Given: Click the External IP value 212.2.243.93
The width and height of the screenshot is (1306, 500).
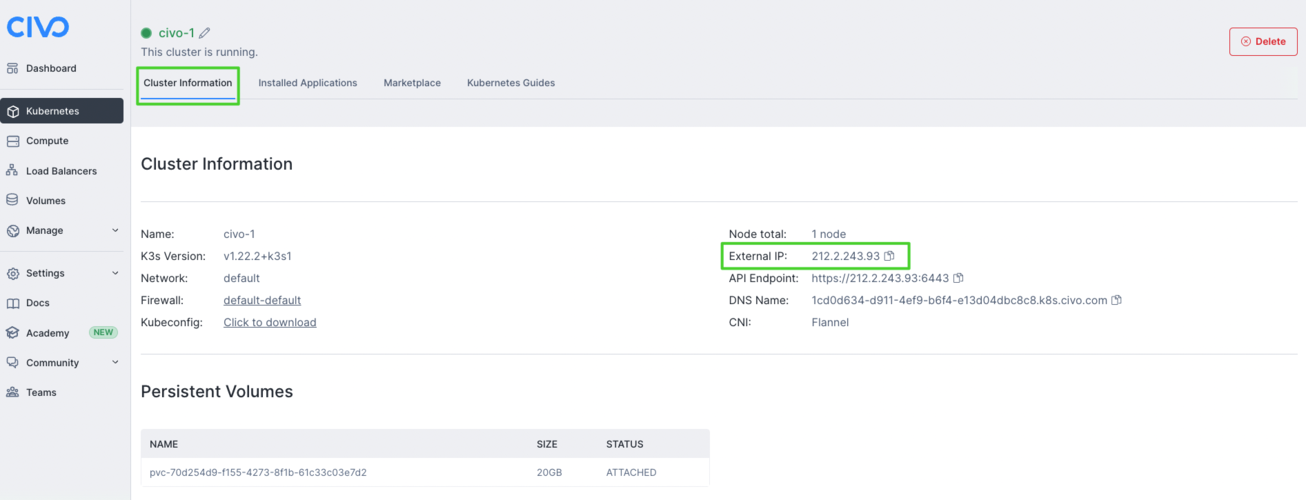Looking at the screenshot, I should (x=845, y=256).
